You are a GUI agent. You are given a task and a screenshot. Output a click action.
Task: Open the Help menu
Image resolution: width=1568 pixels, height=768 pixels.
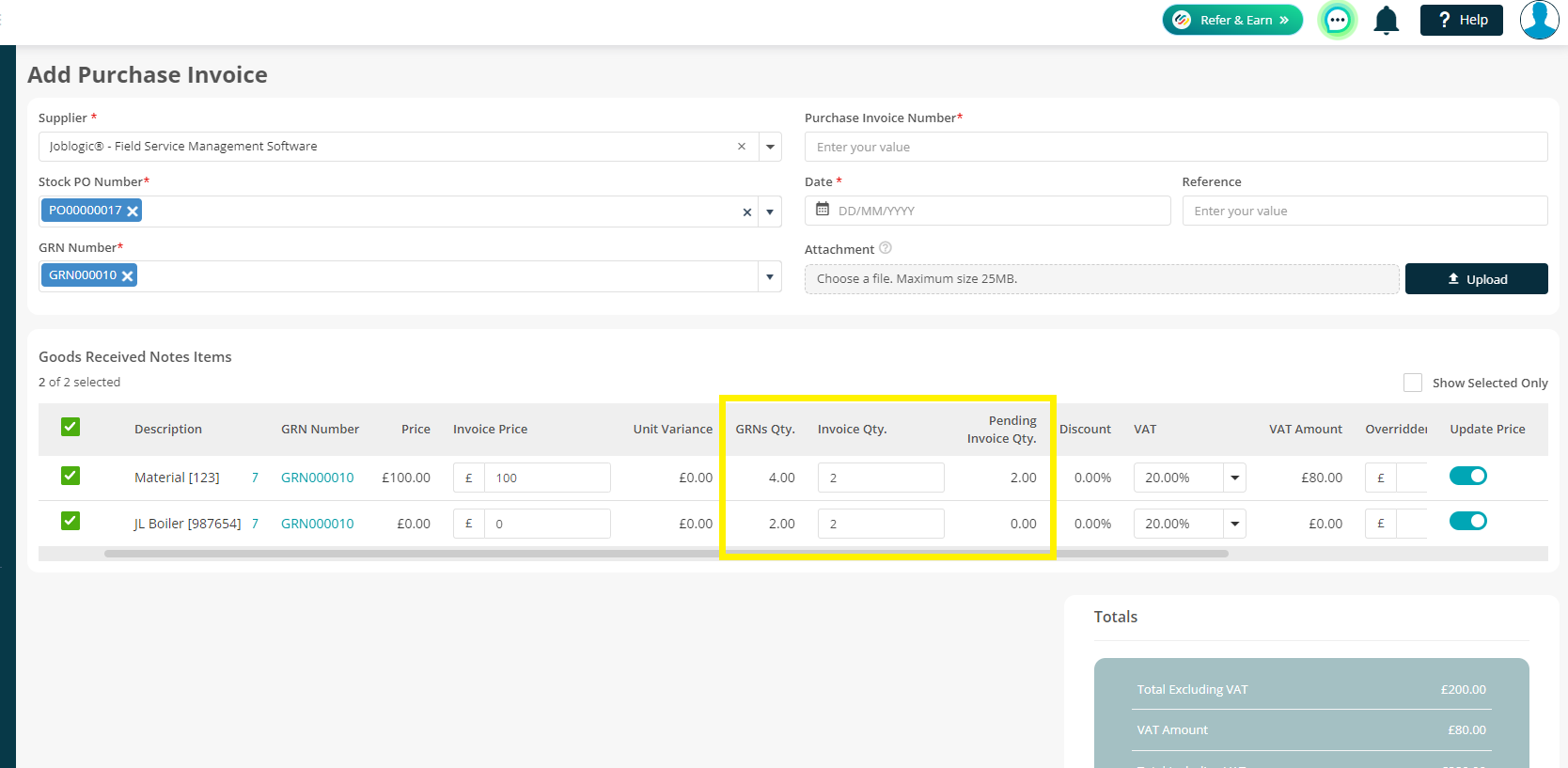click(1462, 20)
